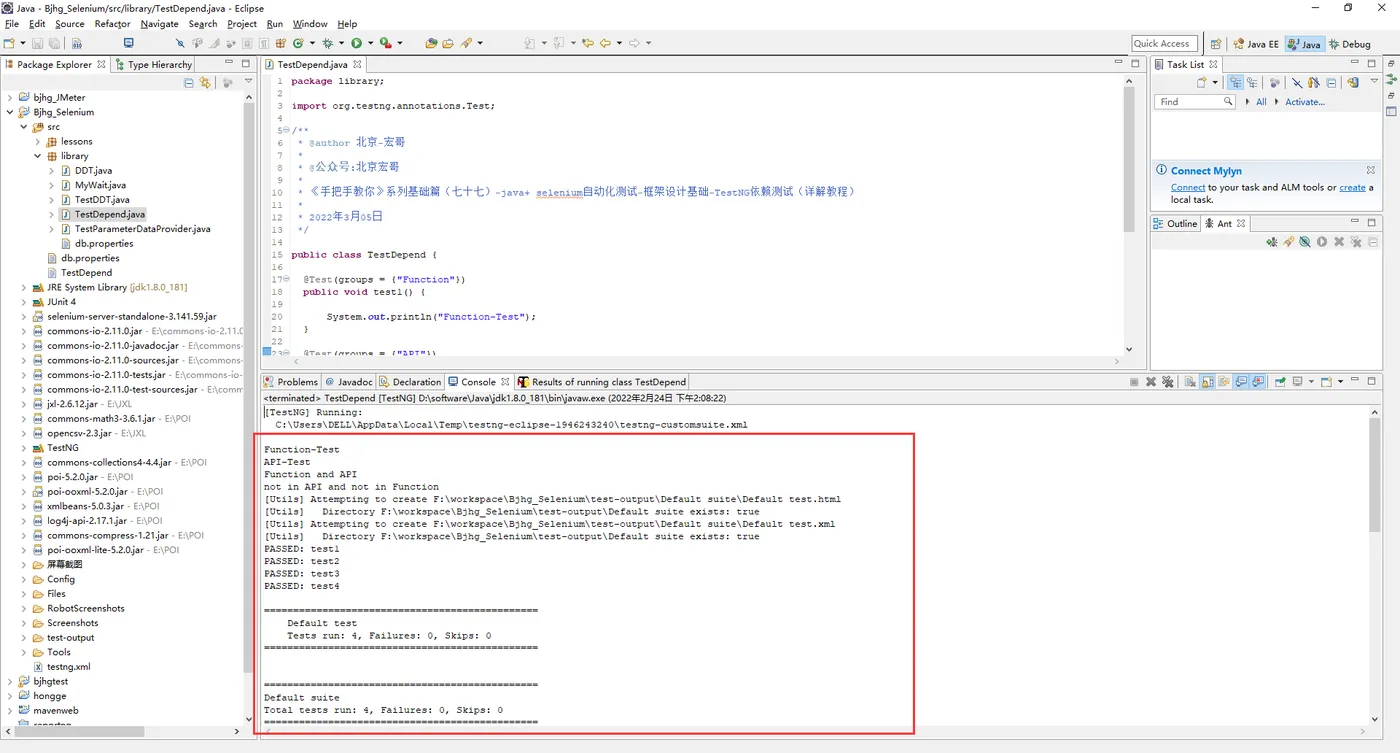
Task: Open Package Explorer View Menu dropdown
Action: [248, 82]
